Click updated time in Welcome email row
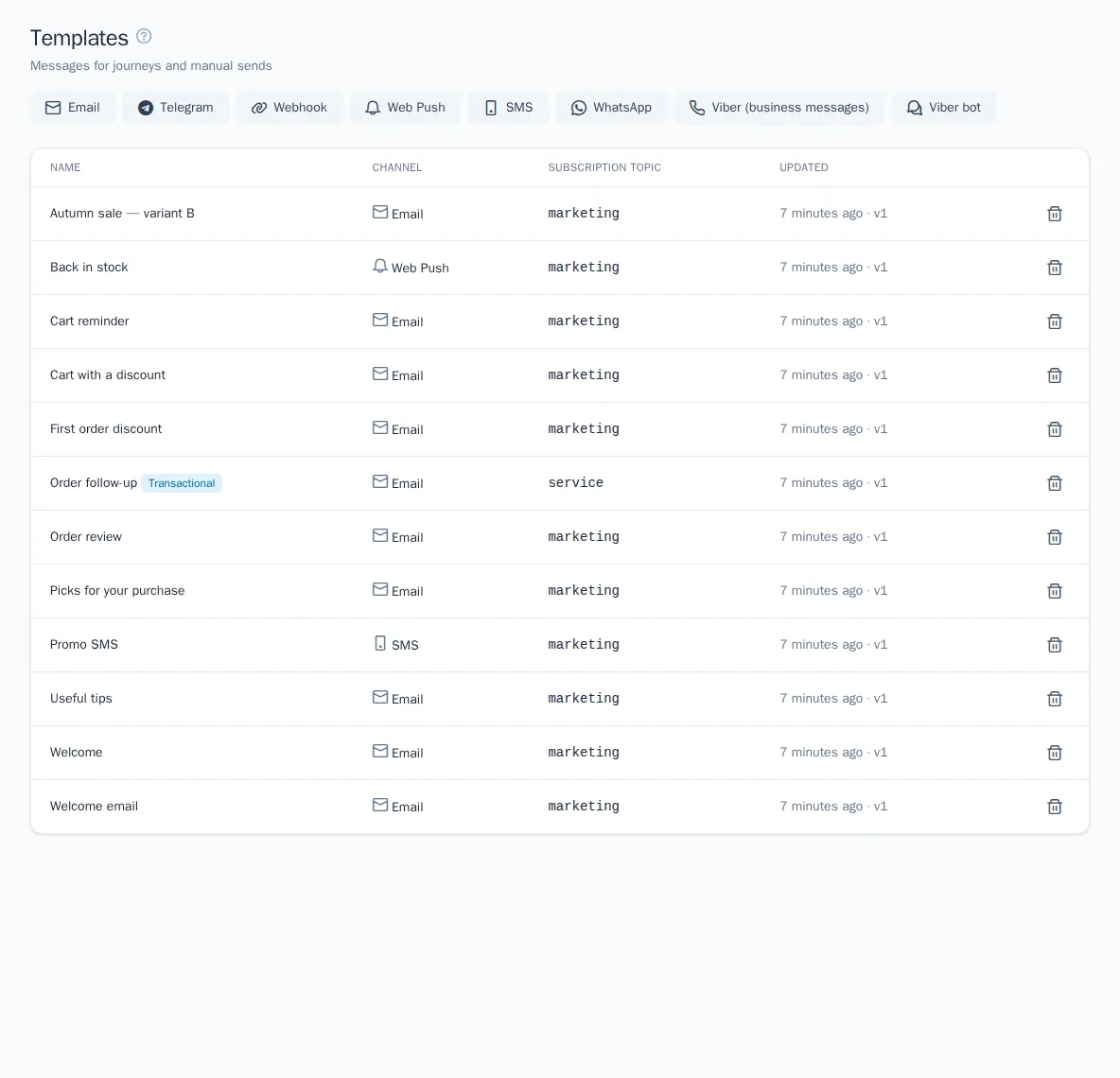 click(x=833, y=806)
